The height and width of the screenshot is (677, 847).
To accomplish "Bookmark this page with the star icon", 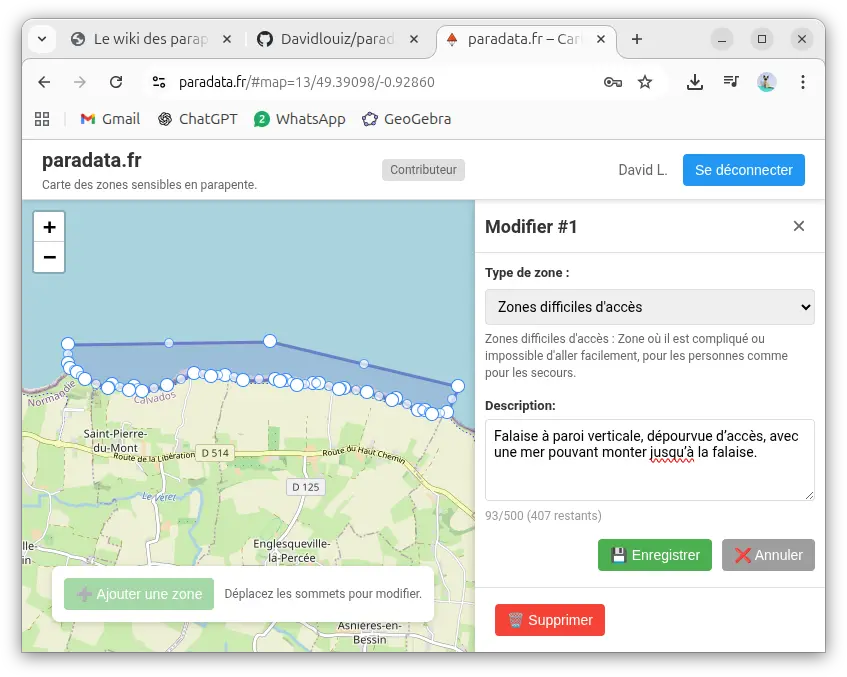I will (644, 82).
